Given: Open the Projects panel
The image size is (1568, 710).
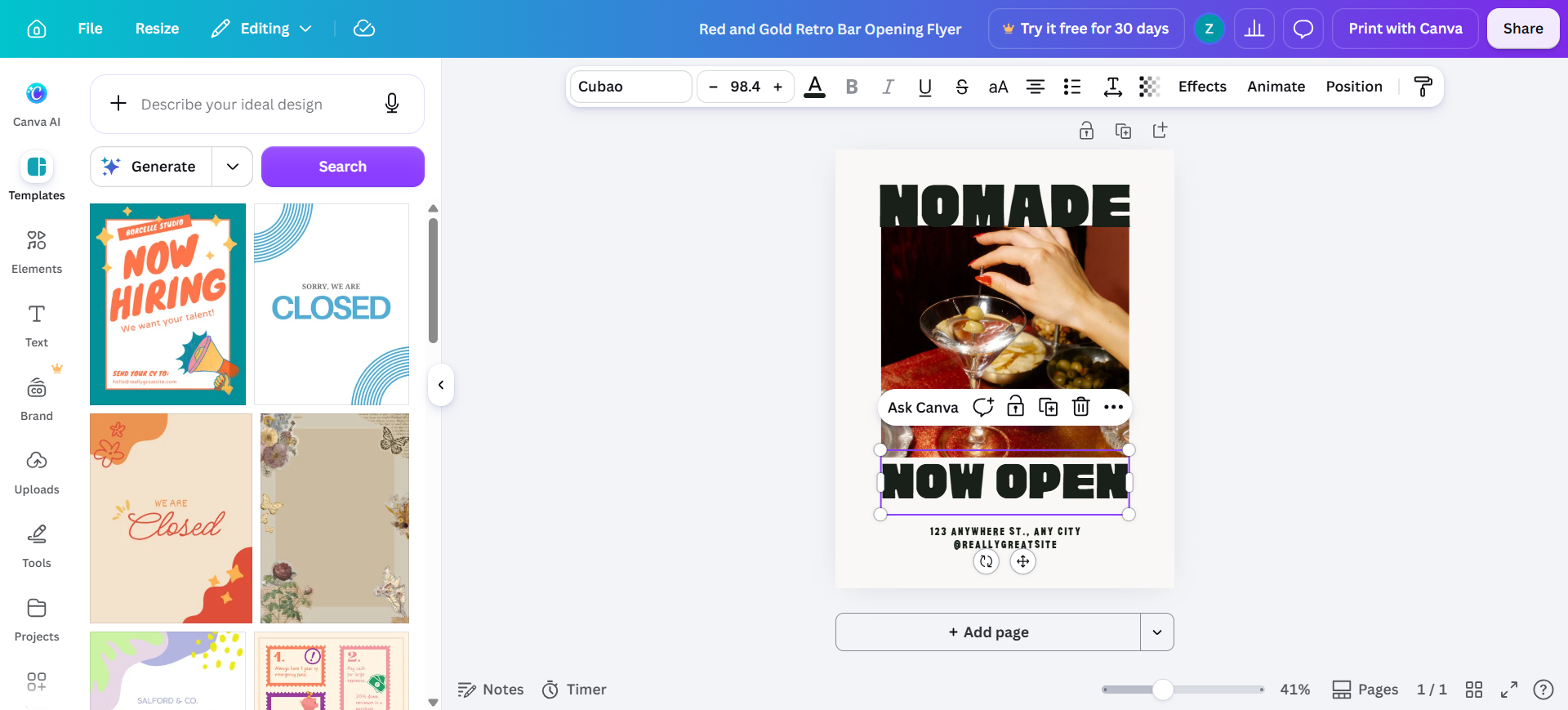Looking at the screenshot, I should coord(37,619).
